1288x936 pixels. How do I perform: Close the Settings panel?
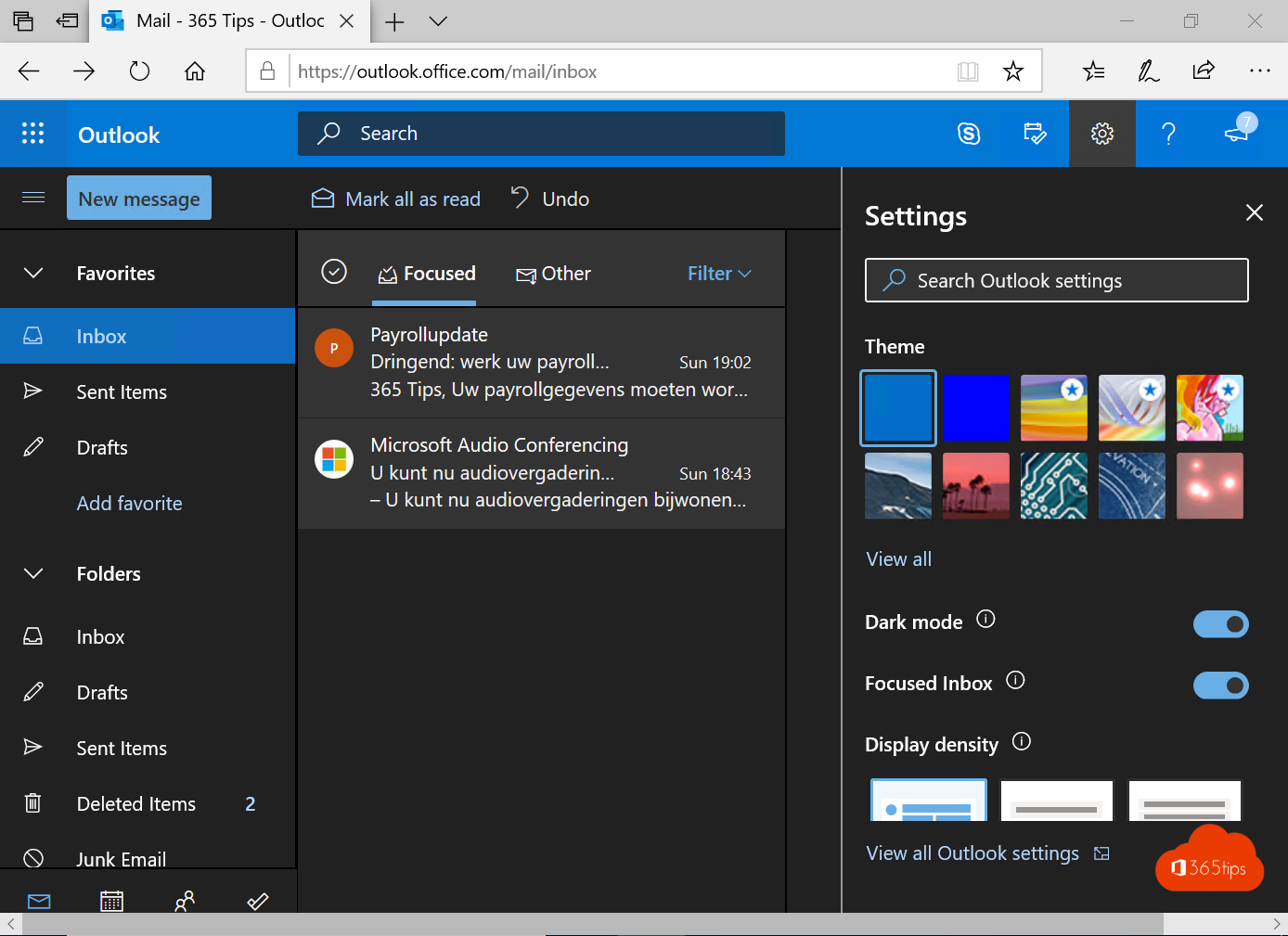(x=1255, y=212)
